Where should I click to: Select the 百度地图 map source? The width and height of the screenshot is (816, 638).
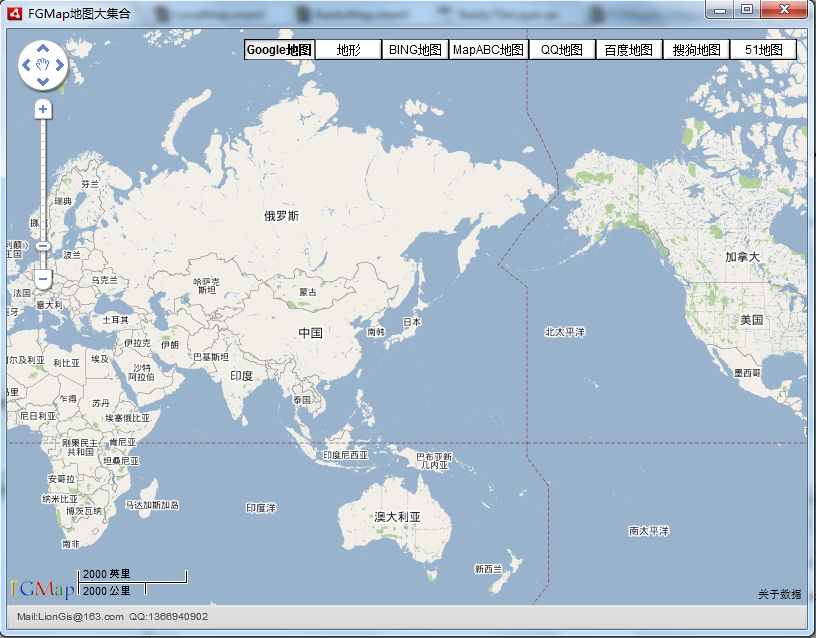629,50
